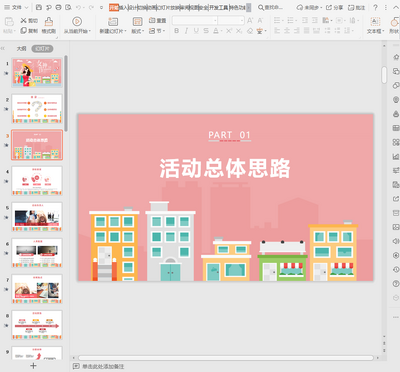Click the Cut (剪切) scissors button
400x372 pixels.
click(x=29, y=21)
